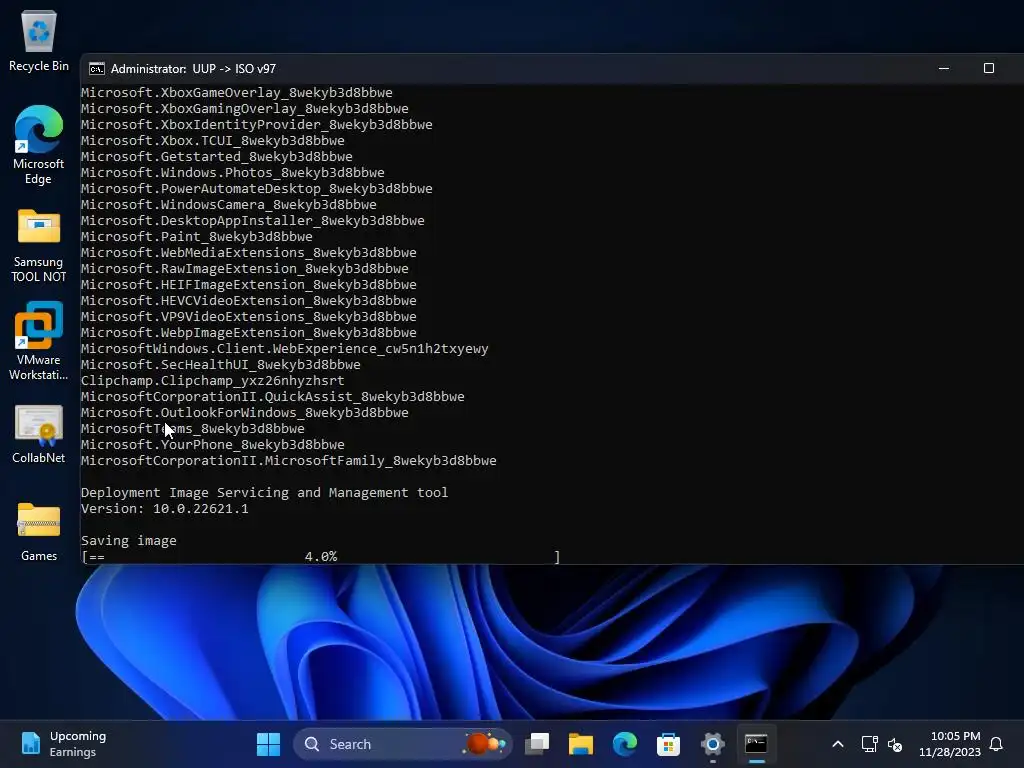Click the Microsoft.SecHealthUI_8wekyb3d8bbwe line

tap(221, 364)
